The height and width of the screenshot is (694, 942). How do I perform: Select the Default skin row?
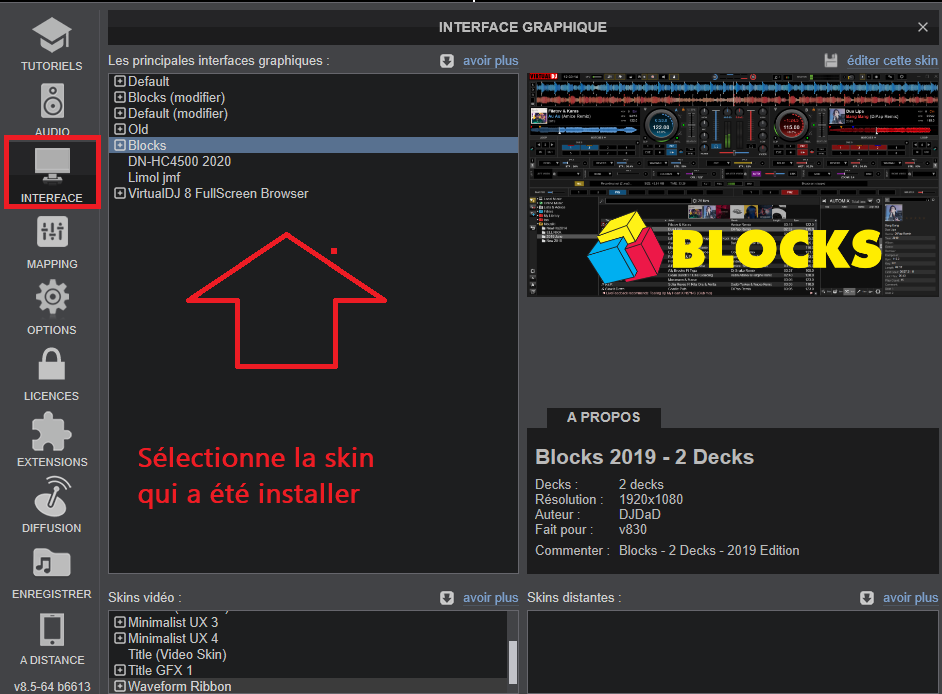tap(313, 81)
